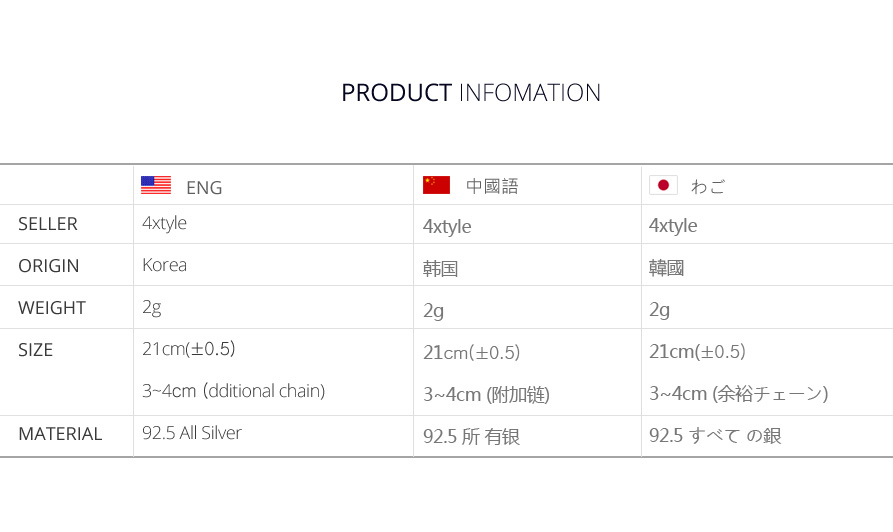The height and width of the screenshot is (532, 893).
Task: Click the 3~4cm (余裕チェーン) size text
Action: tap(738, 394)
